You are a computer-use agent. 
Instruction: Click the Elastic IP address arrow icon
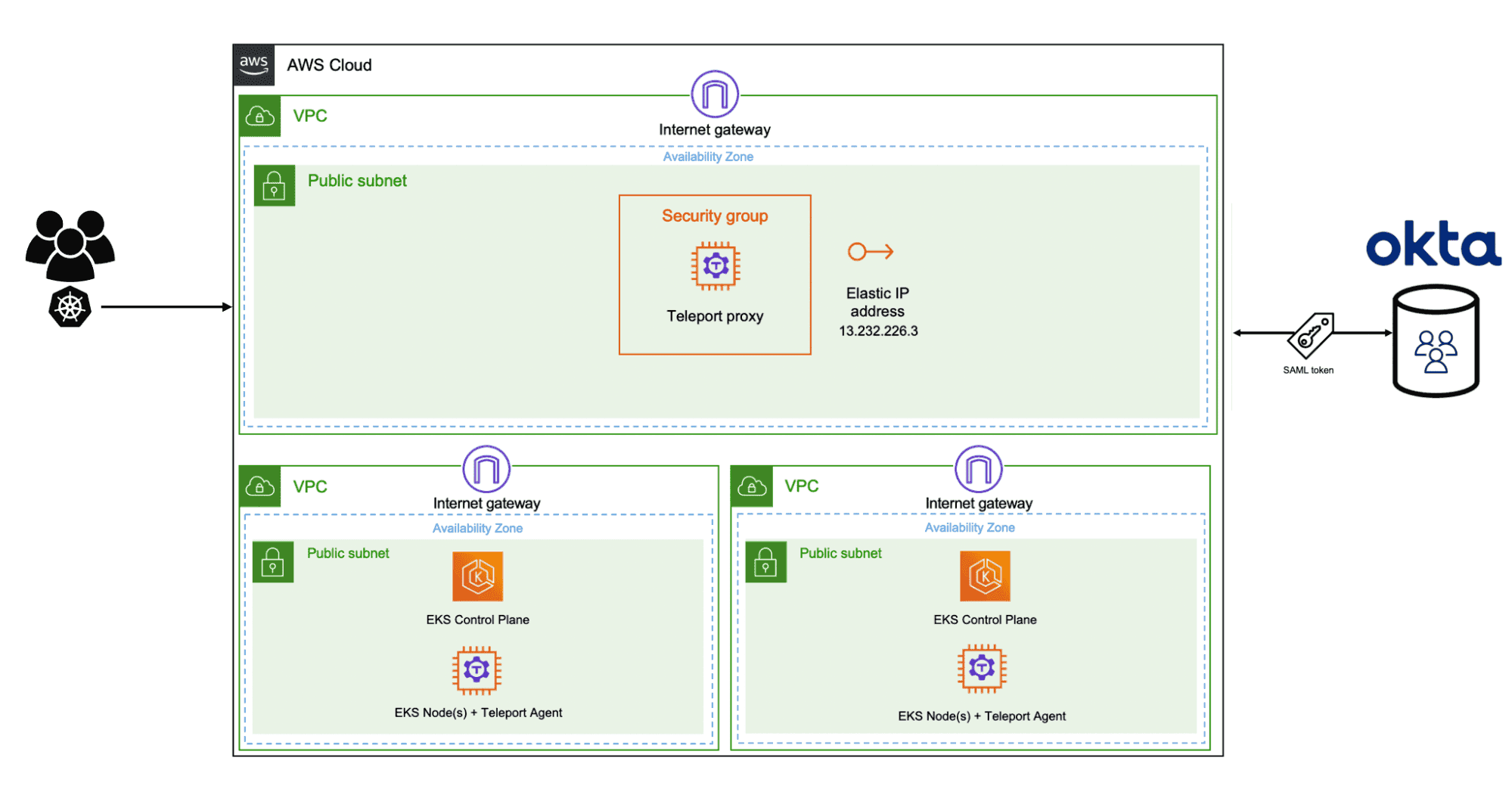[871, 251]
